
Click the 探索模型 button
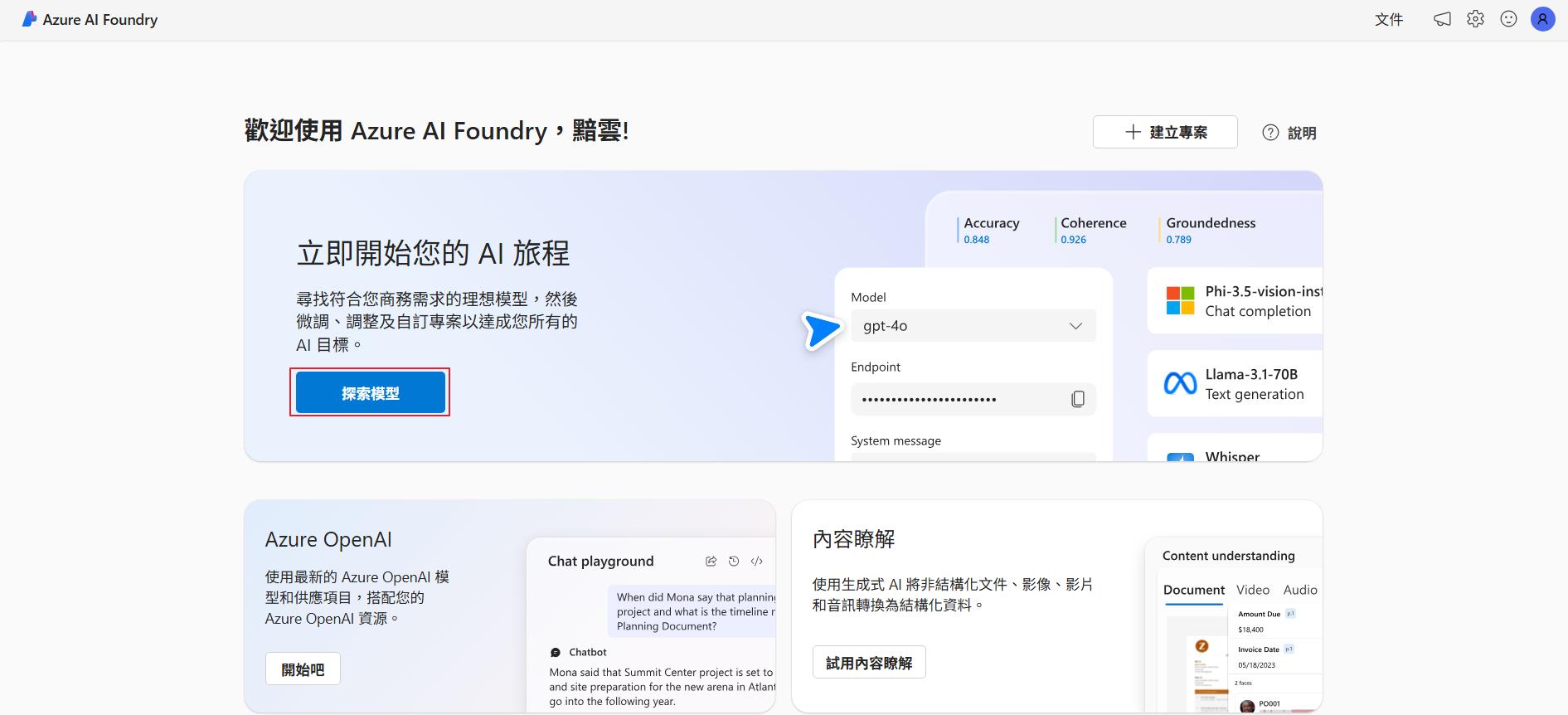[370, 393]
